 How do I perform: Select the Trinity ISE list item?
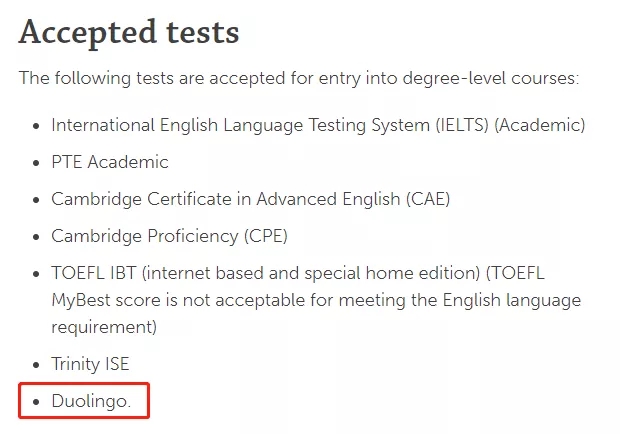point(90,364)
